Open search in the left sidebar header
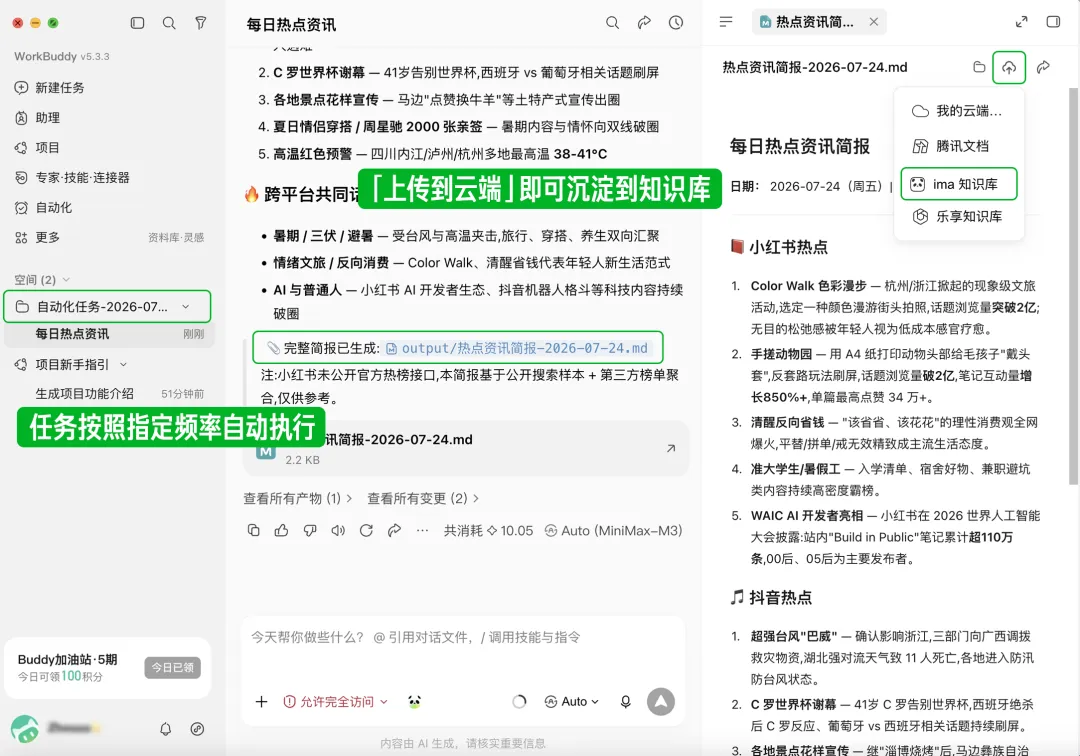The image size is (1080, 756). pyautogui.click(x=169, y=23)
